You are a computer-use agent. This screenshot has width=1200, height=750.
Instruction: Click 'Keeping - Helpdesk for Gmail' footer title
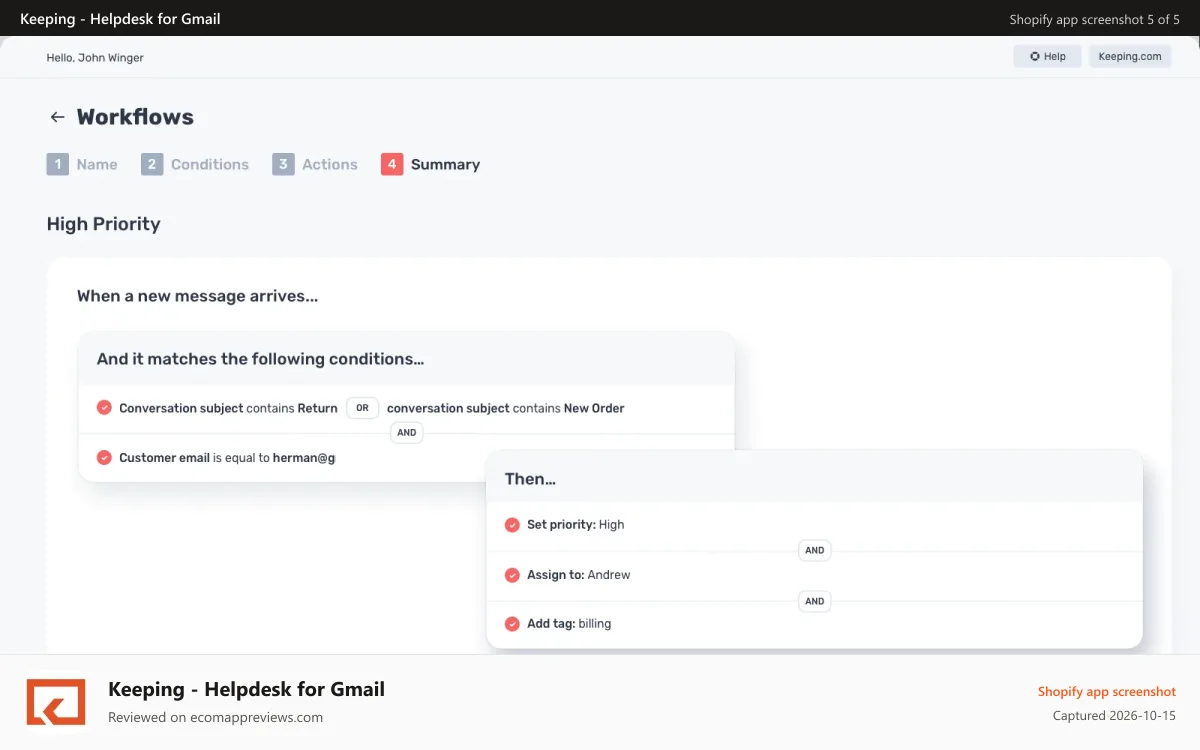point(246,689)
